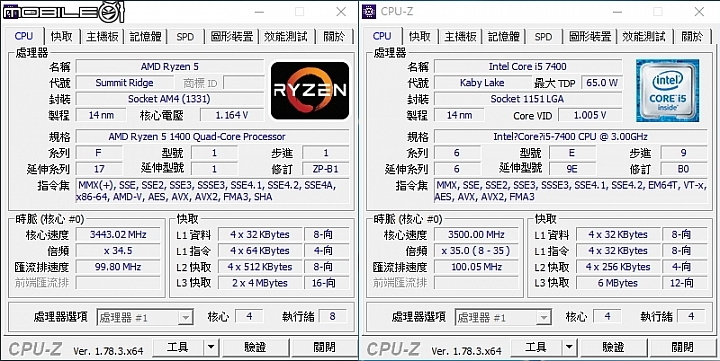Open 處理器 #1 dropdown in left window

click(x=145, y=317)
